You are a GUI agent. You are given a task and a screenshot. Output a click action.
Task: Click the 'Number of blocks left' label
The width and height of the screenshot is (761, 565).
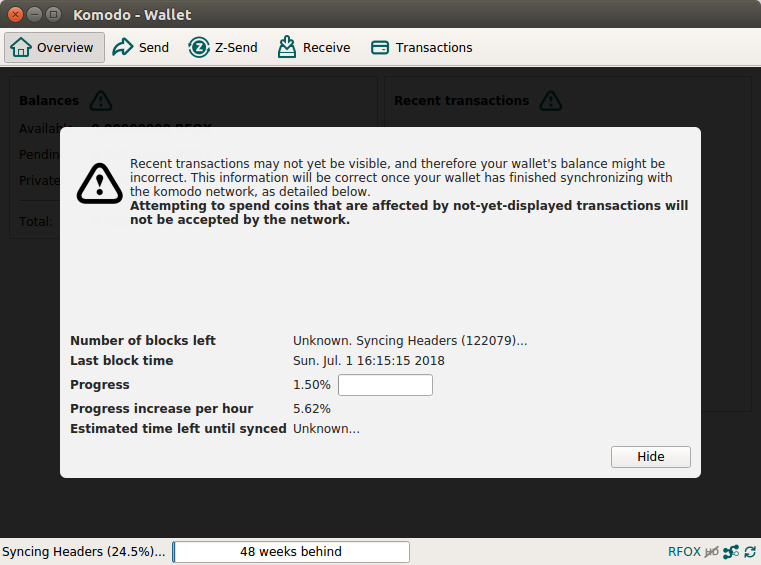click(x=143, y=341)
